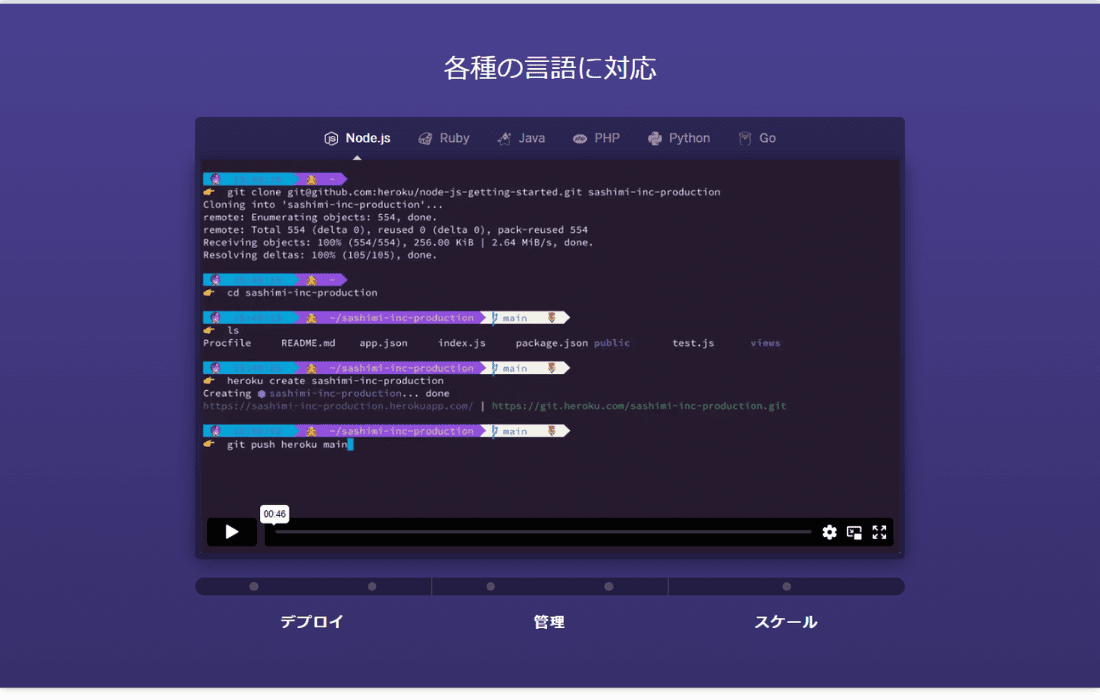Select the Node.js language tab
Image resolution: width=1100 pixels, height=700 pixels.
pos(357,138)
